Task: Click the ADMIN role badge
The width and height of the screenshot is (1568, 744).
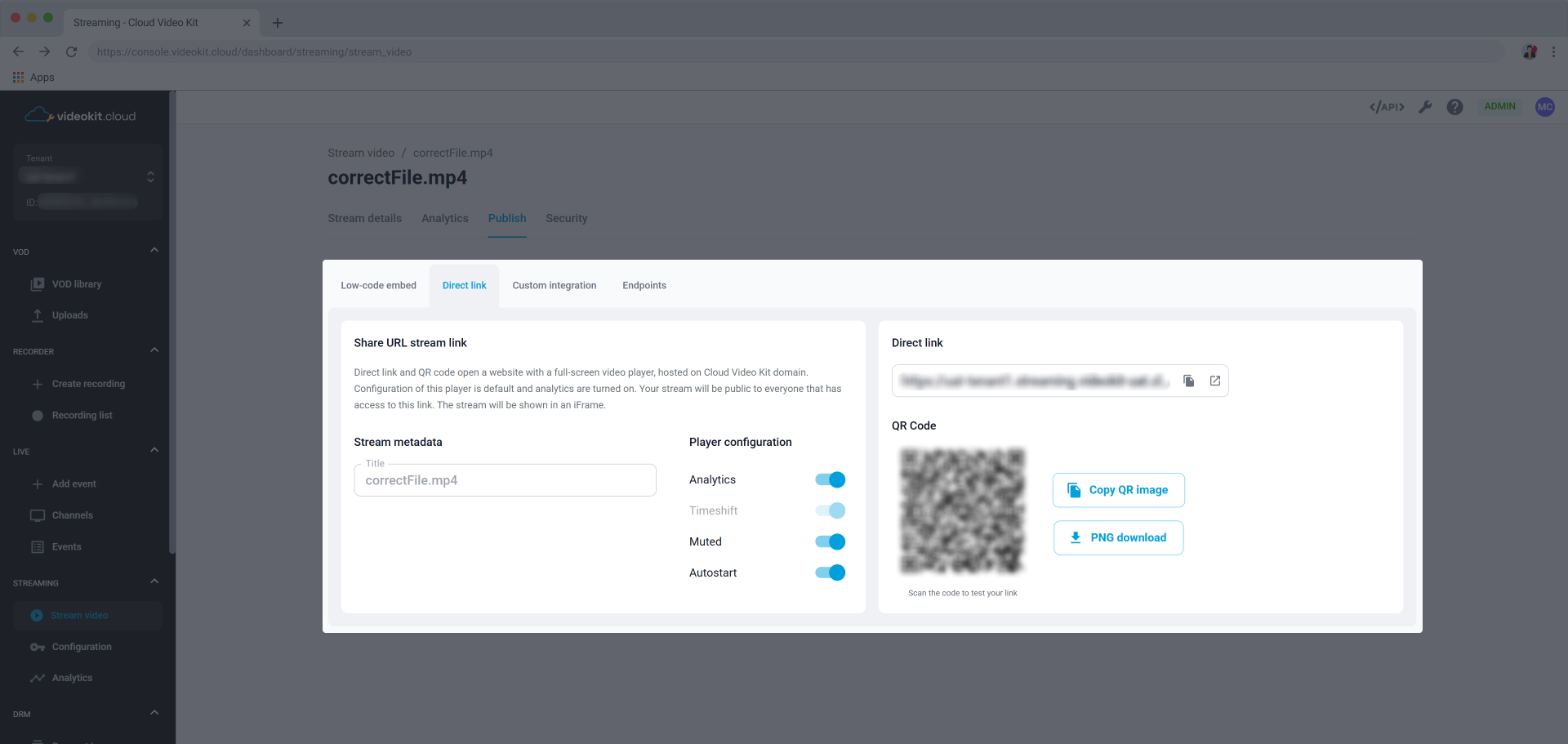Action: tap(1499, 107)
